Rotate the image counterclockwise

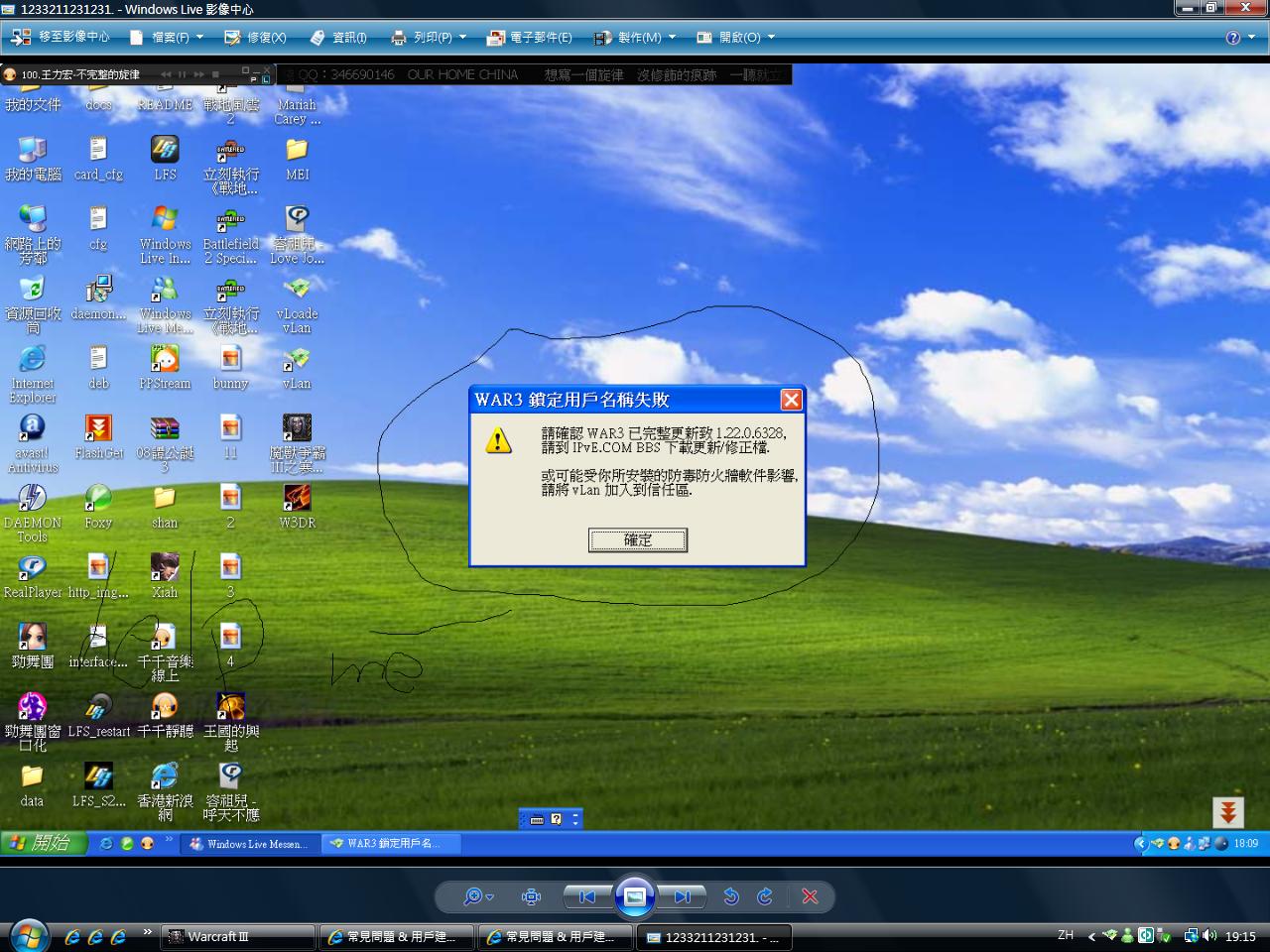tap(731, 896)
